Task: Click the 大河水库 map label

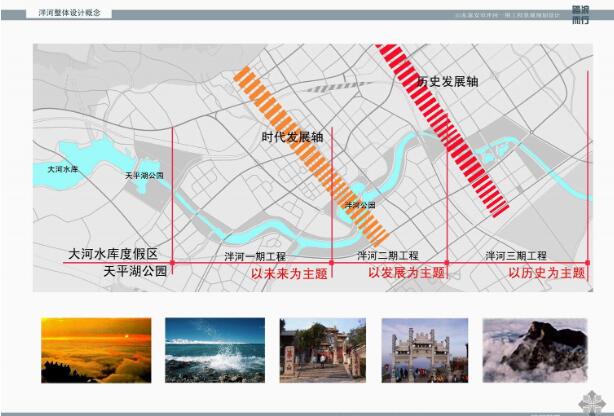Action: pyautogui.click(x=63, y=169)
